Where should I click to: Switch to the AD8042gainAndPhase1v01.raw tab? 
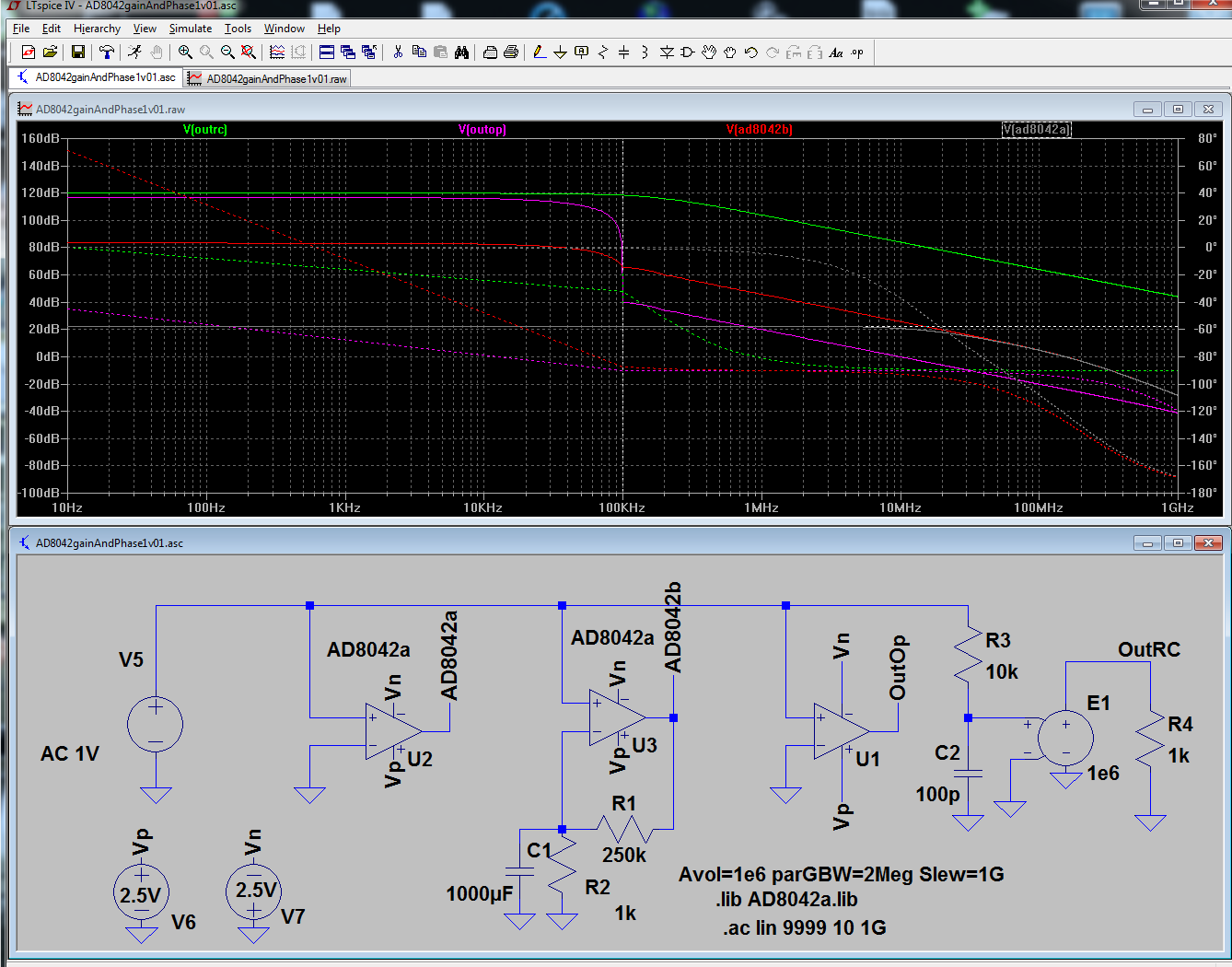[x=267, y=78]
